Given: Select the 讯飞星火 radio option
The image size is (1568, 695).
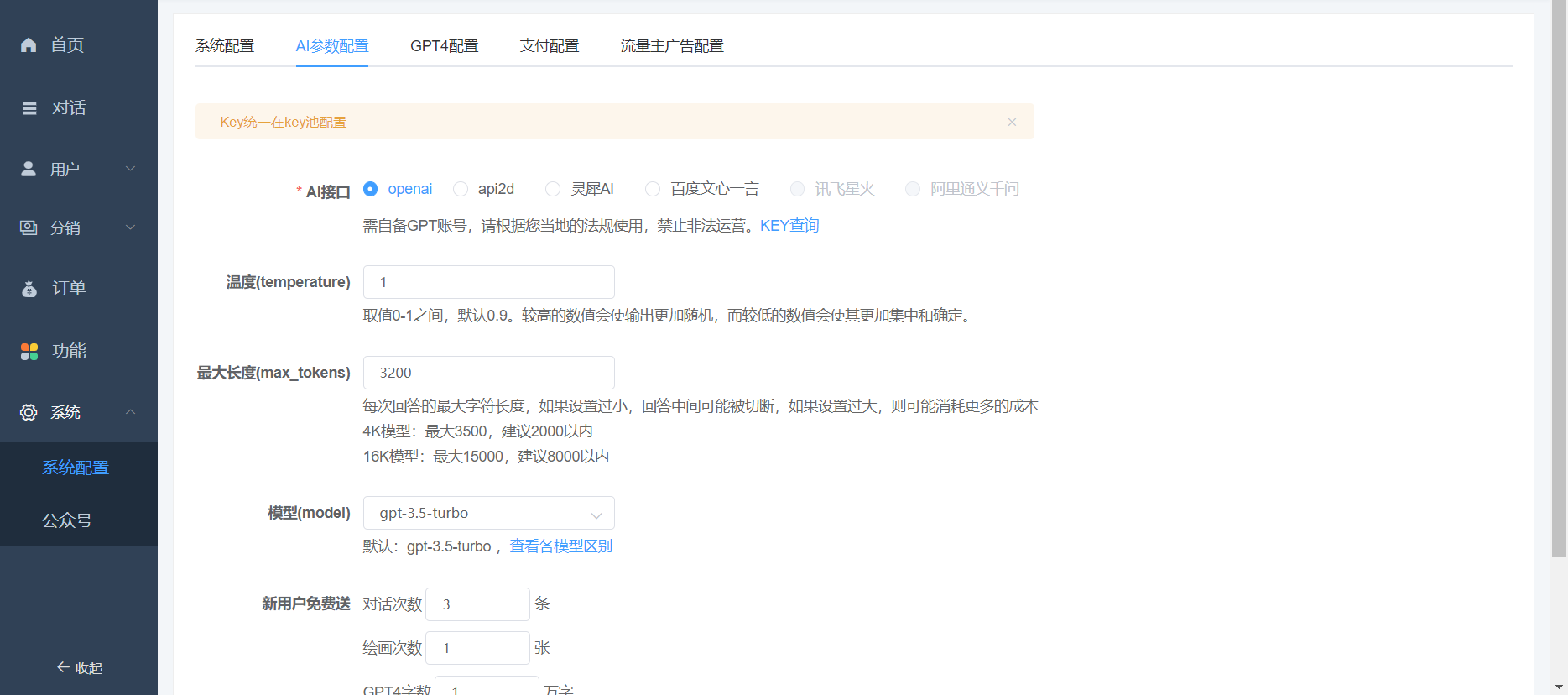Looking at the screenshot, I should point(797,189).
